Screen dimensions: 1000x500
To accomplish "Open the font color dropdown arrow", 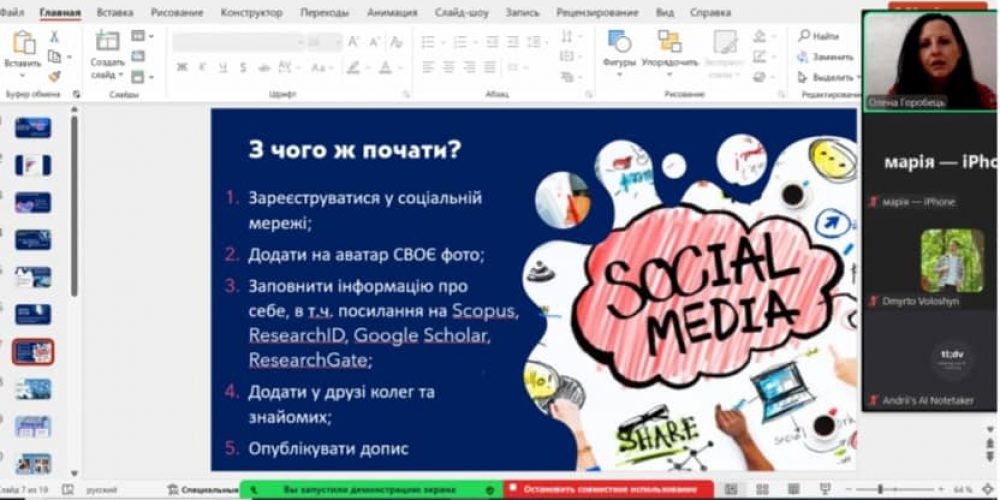I will [x=401, y=67].
